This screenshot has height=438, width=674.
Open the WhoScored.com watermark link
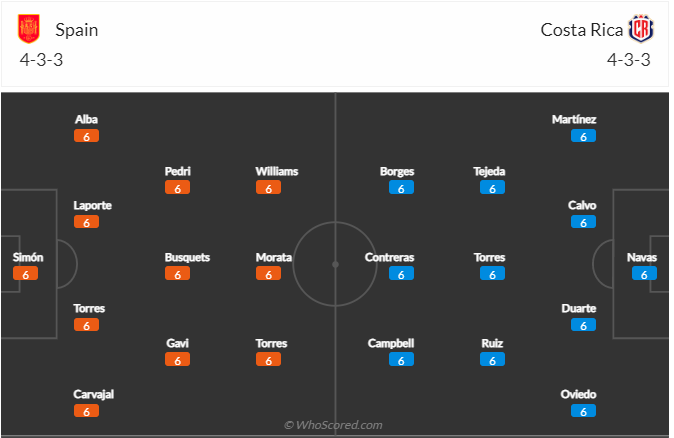click(x=333, y=425)
